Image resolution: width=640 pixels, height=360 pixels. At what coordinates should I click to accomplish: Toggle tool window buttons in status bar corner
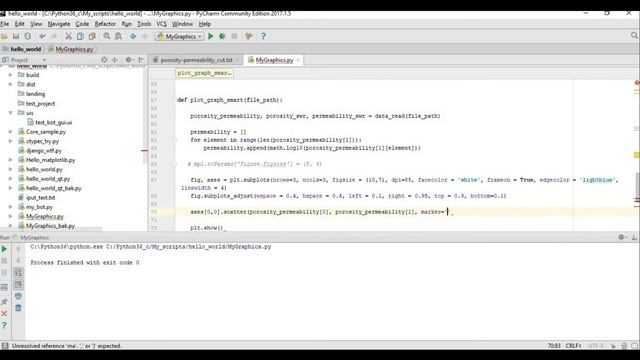4,346
